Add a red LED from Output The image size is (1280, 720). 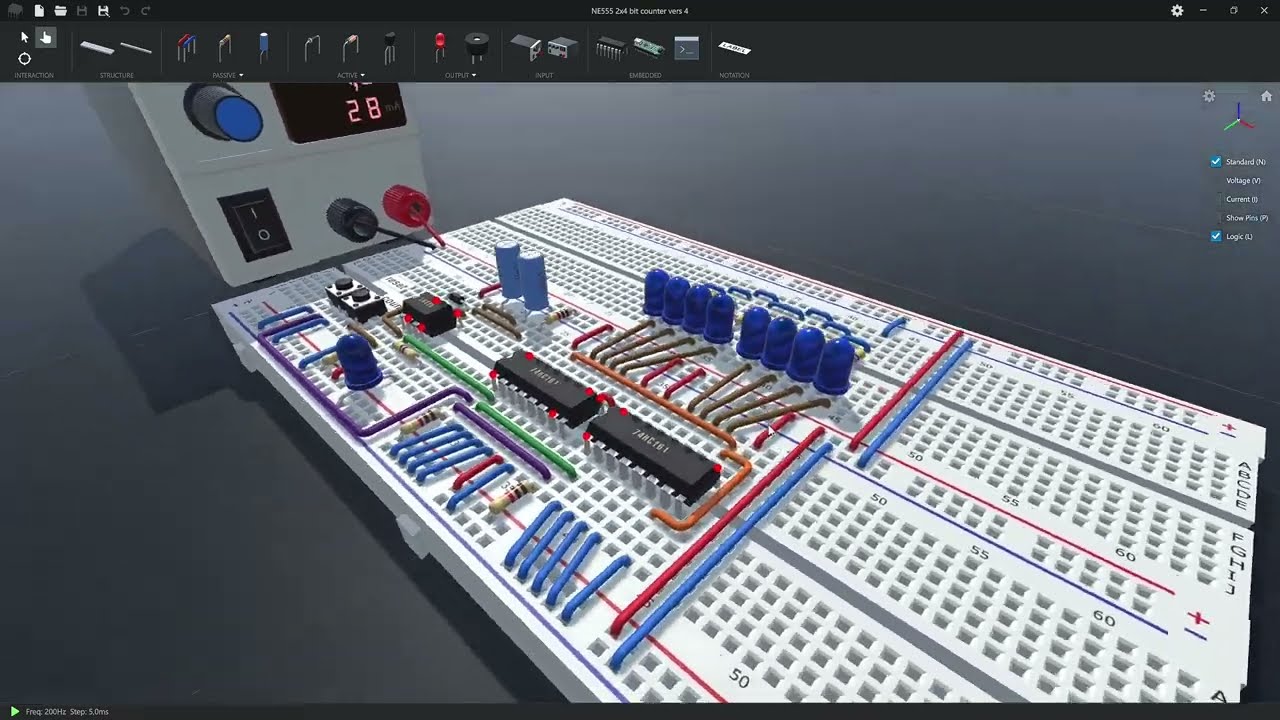pos(439,46)
